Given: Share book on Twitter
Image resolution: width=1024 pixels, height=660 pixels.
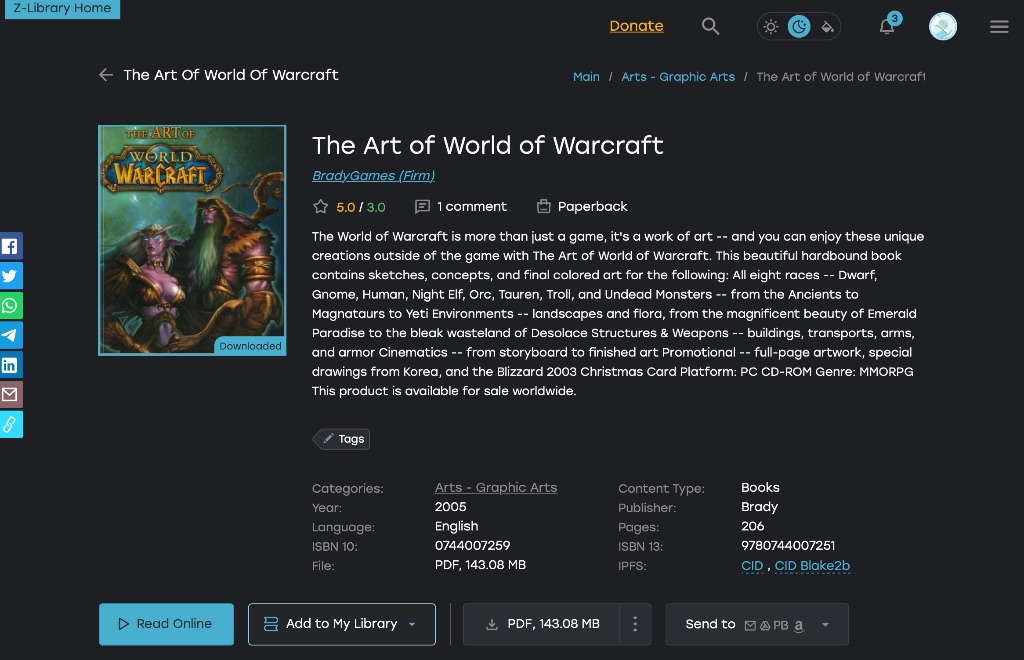Looking at the screenshot, I should click(10, 275).
